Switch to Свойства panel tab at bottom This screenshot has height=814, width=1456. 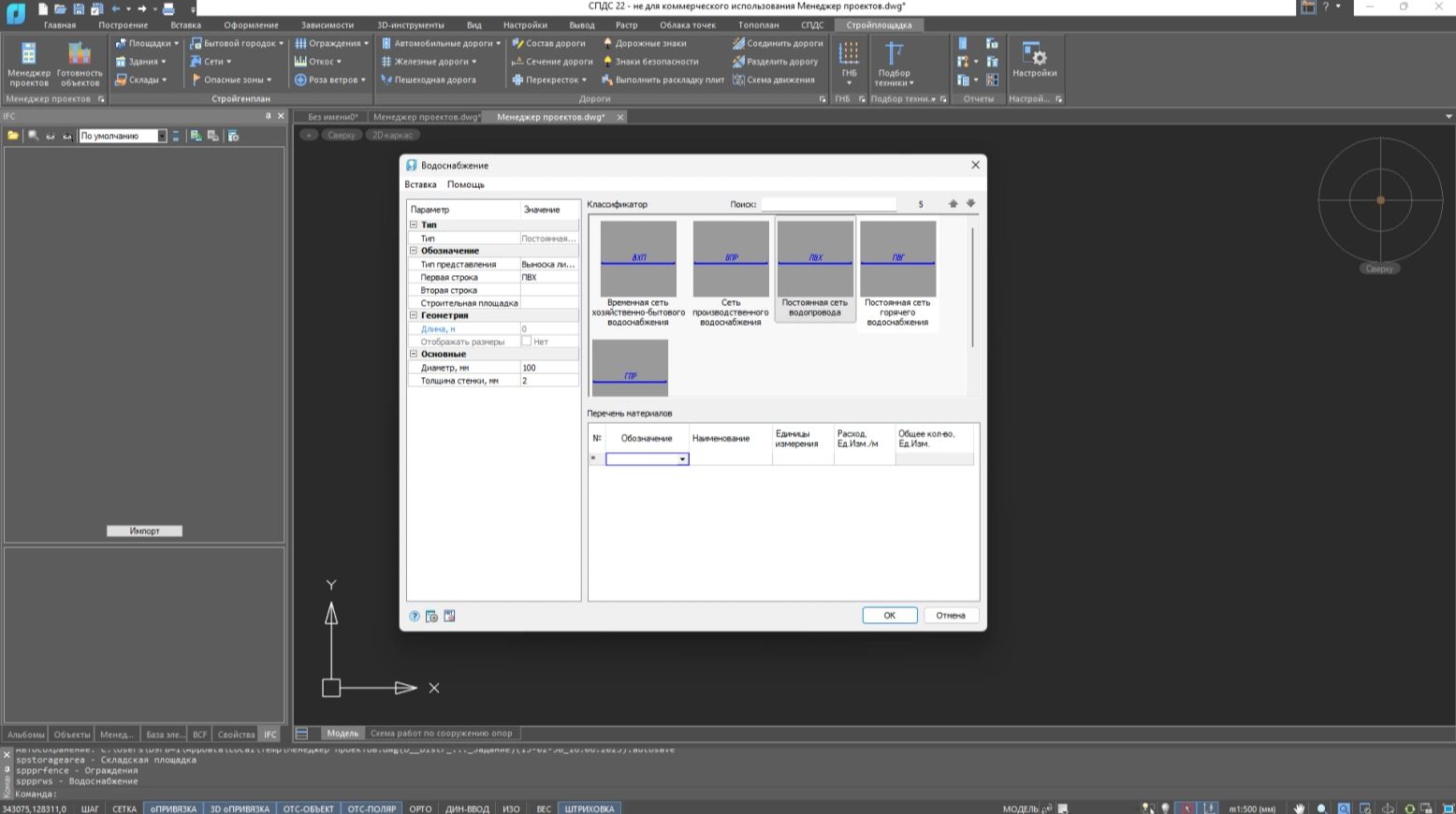click(236, 734)
